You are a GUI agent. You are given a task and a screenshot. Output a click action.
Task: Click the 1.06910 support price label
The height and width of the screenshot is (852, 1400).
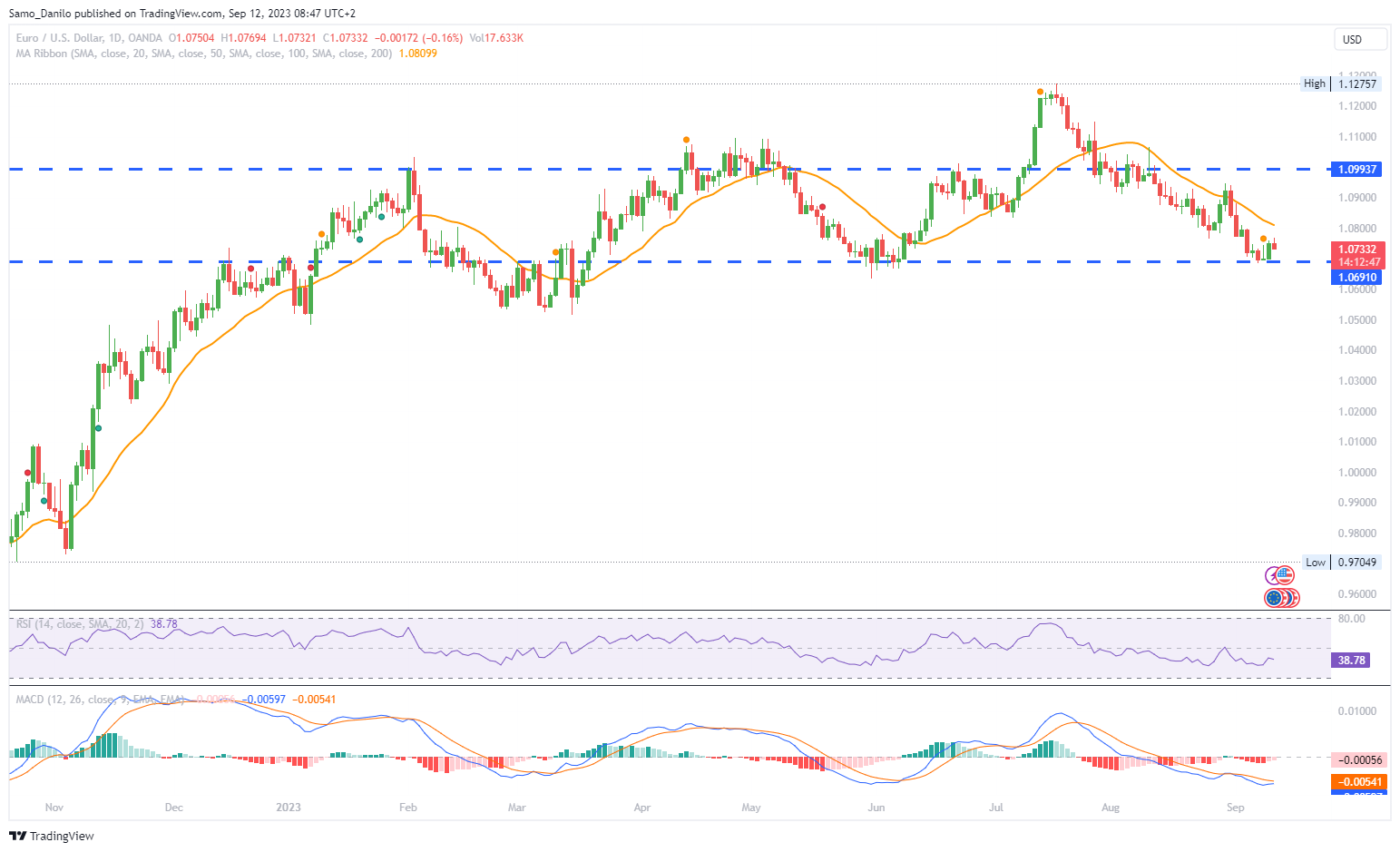click(x=1357, y=278)
